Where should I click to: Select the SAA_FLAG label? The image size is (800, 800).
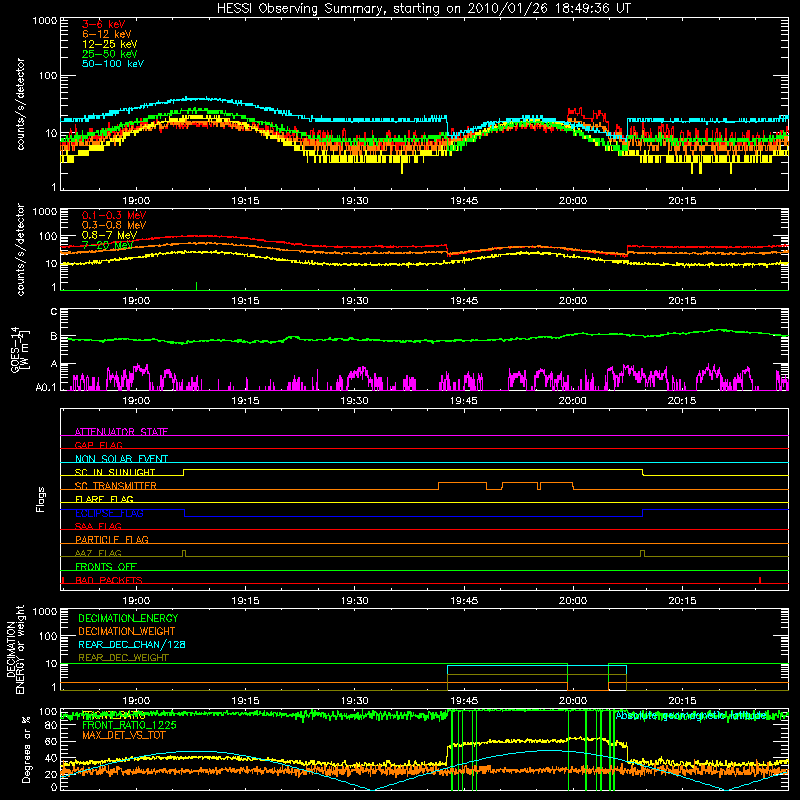(98, 527)
